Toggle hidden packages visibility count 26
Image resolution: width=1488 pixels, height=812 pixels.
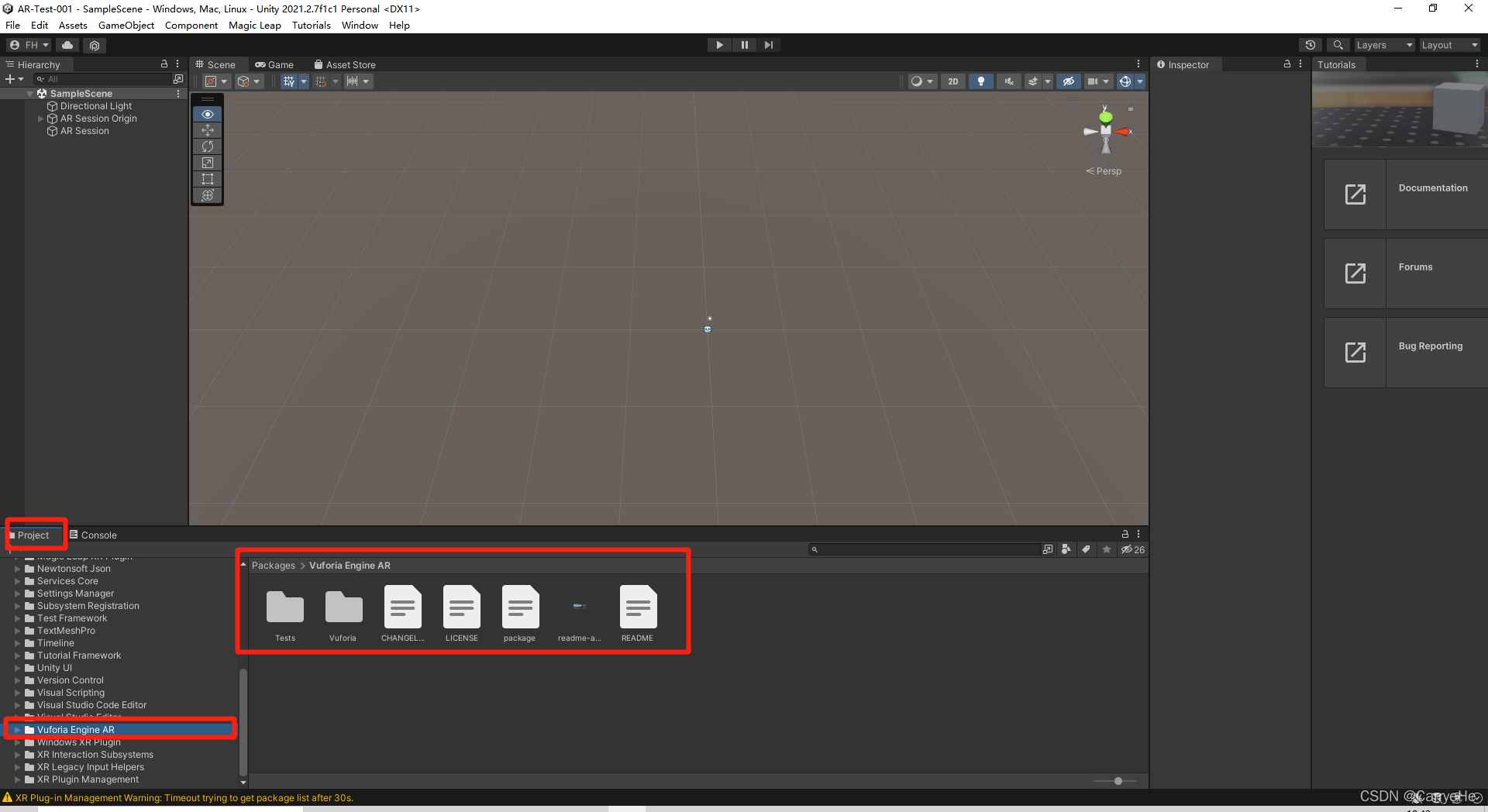[1133, 549]
